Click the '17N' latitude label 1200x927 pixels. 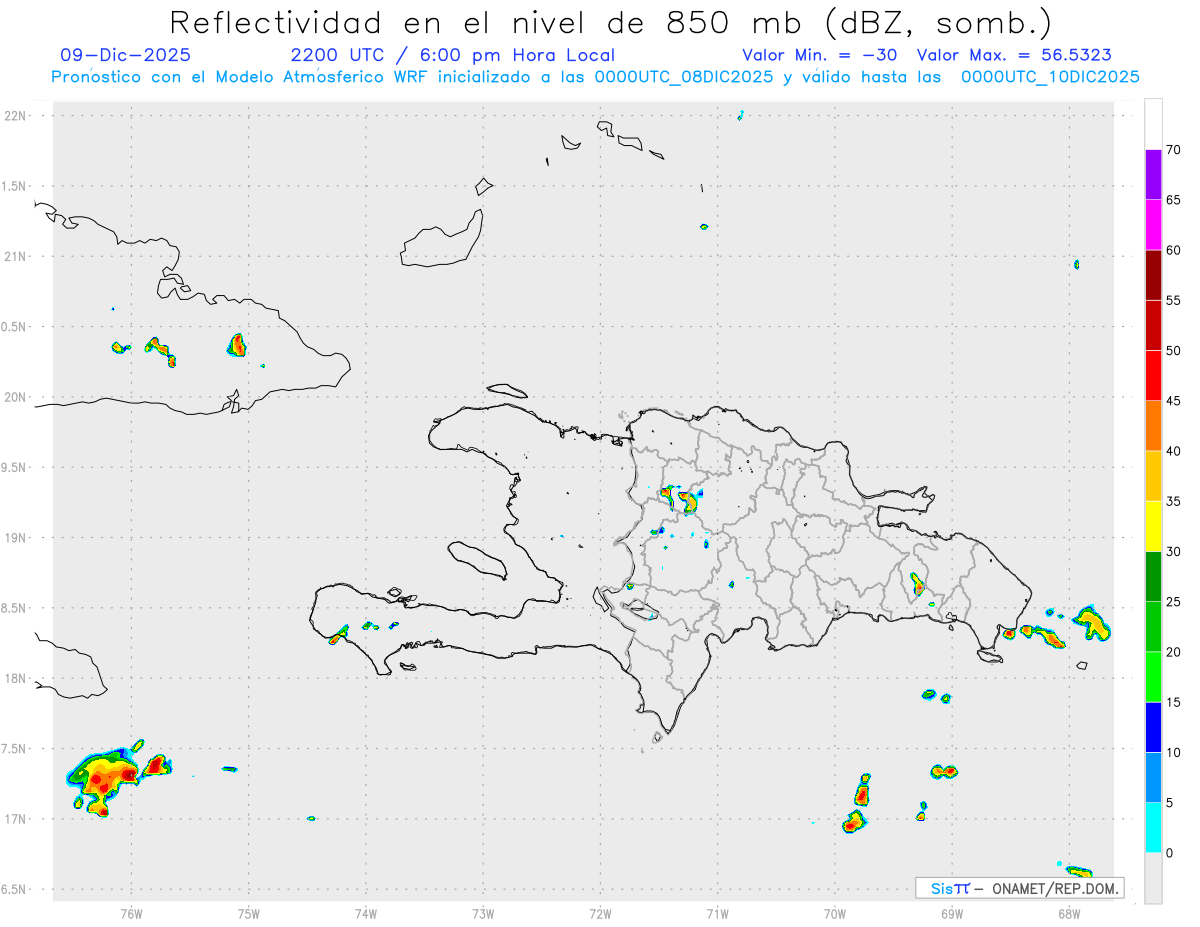point(15,819)
